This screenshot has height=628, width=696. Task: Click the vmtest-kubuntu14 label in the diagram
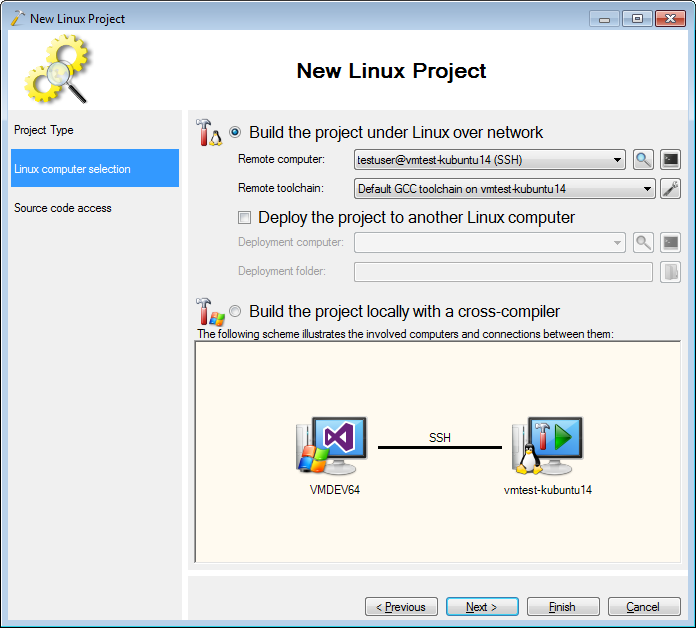pyautogui.click(x=548, y=490)
